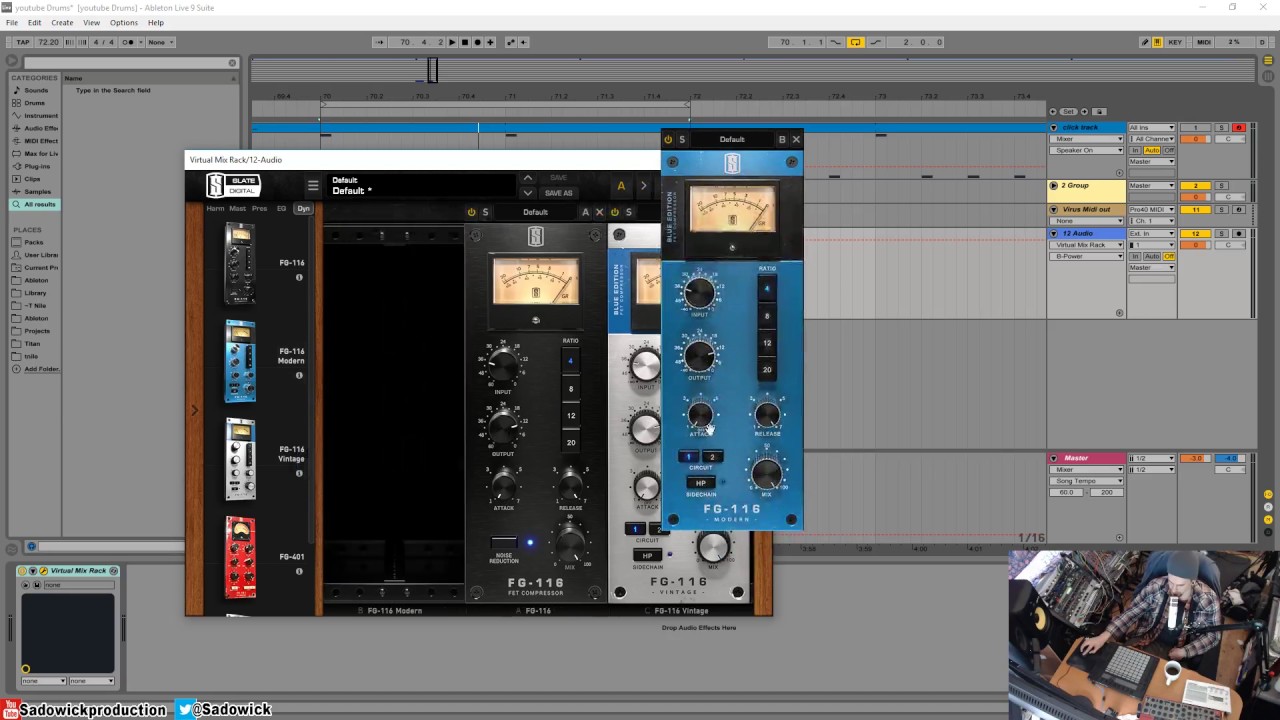Open Virtual Mix Rack device chooser dropdown

pyautogui.click(x=1087, y=245)
